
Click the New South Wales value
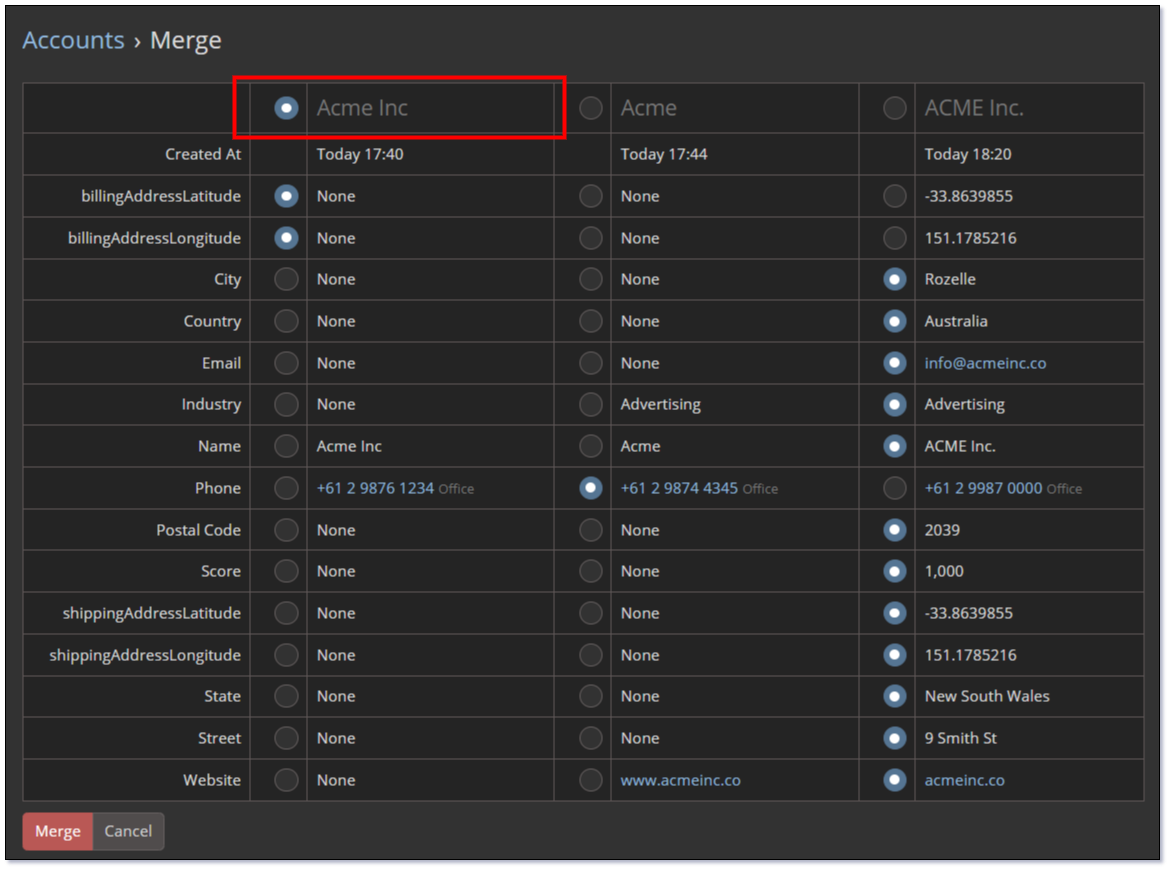(x=986, y=696)
